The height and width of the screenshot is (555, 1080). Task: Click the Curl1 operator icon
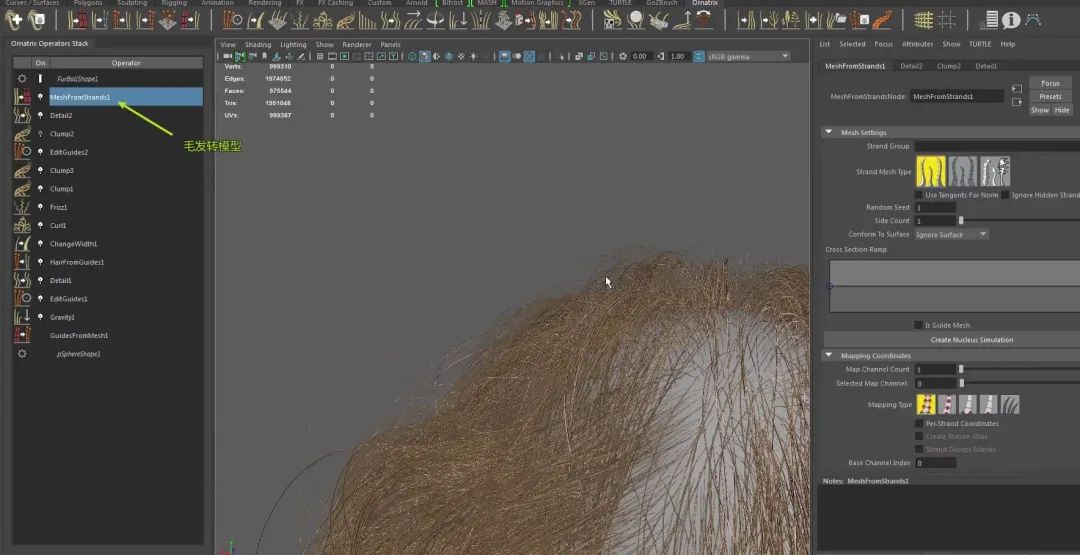click(22, 225)
